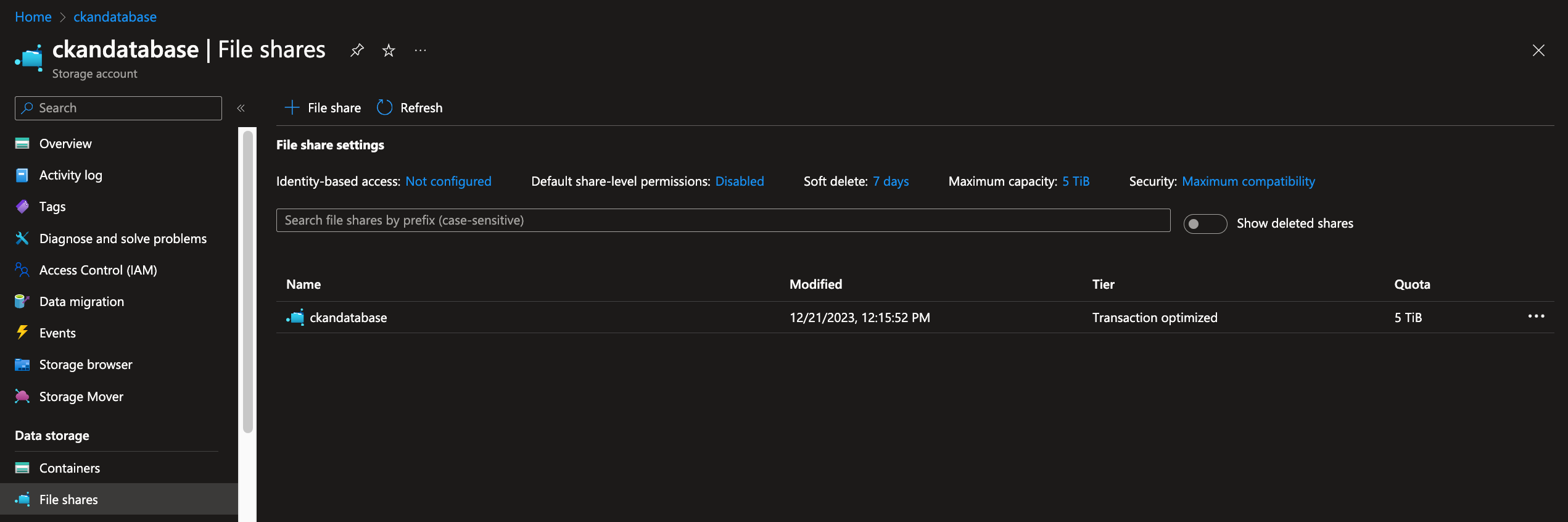Mark ckandatabase as favorite with star icon

(x=389, y=50)
